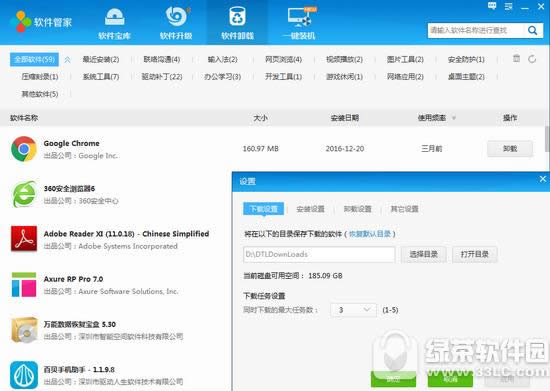The image size is (550, 391).
Task: Open the 其它设置 tab
Action: tap(404, 209)
